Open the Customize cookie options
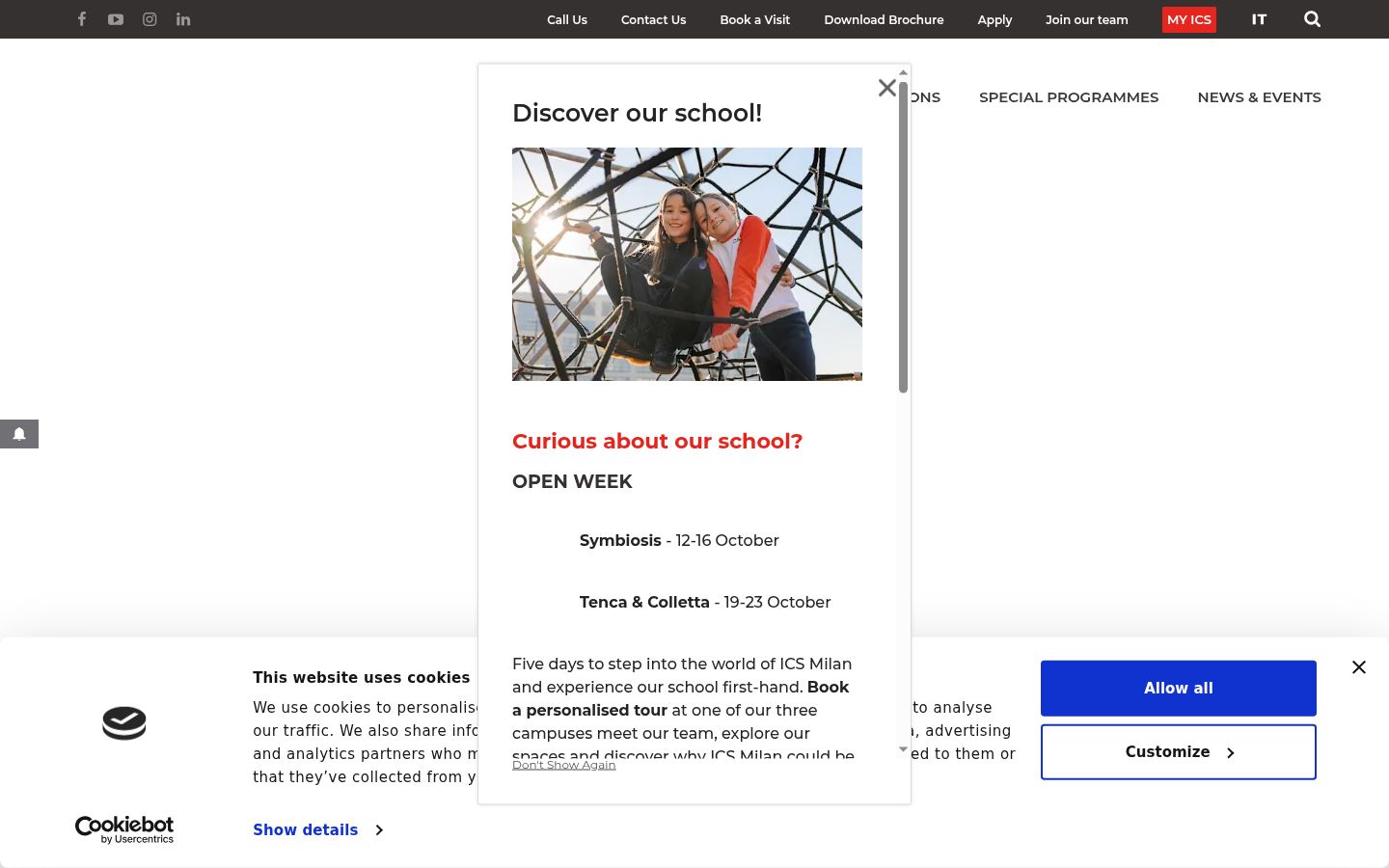 point(1179,752)
